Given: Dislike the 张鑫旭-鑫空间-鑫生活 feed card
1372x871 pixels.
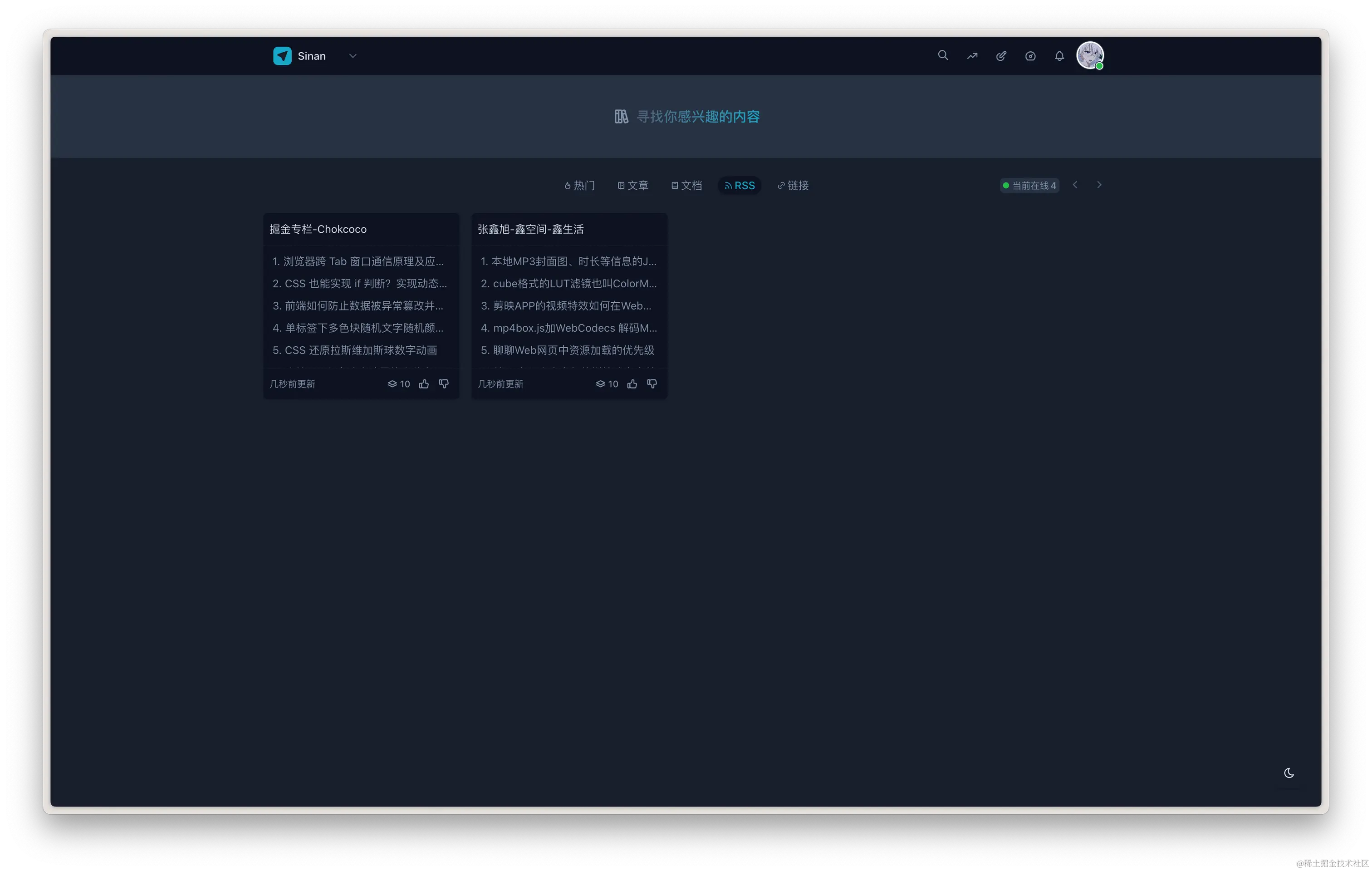Looking at the screenshot, I should coord(652,384).
